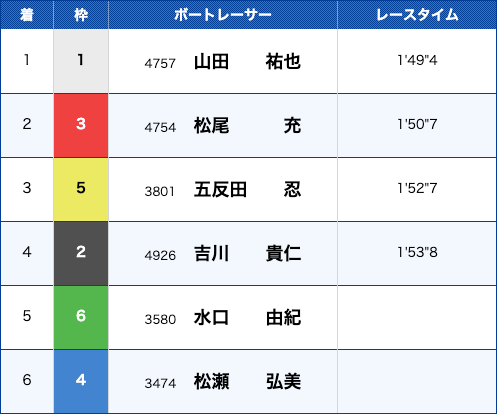This screenshot has width=497, height=414.
Task: Click registration number 4757
Action: click(160, 63)
